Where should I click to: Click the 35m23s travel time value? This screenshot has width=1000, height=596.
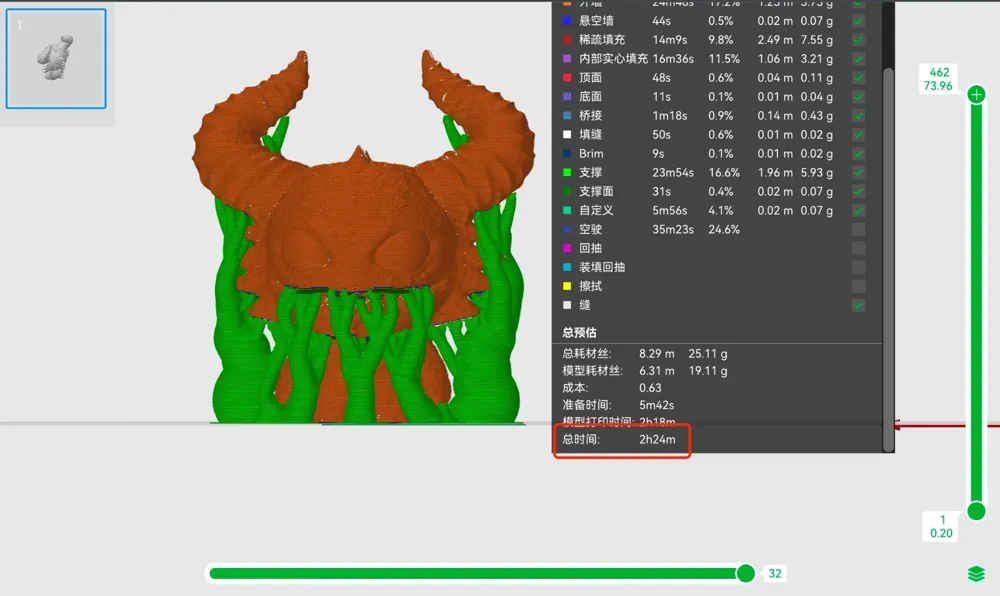(x=673, y=229)
